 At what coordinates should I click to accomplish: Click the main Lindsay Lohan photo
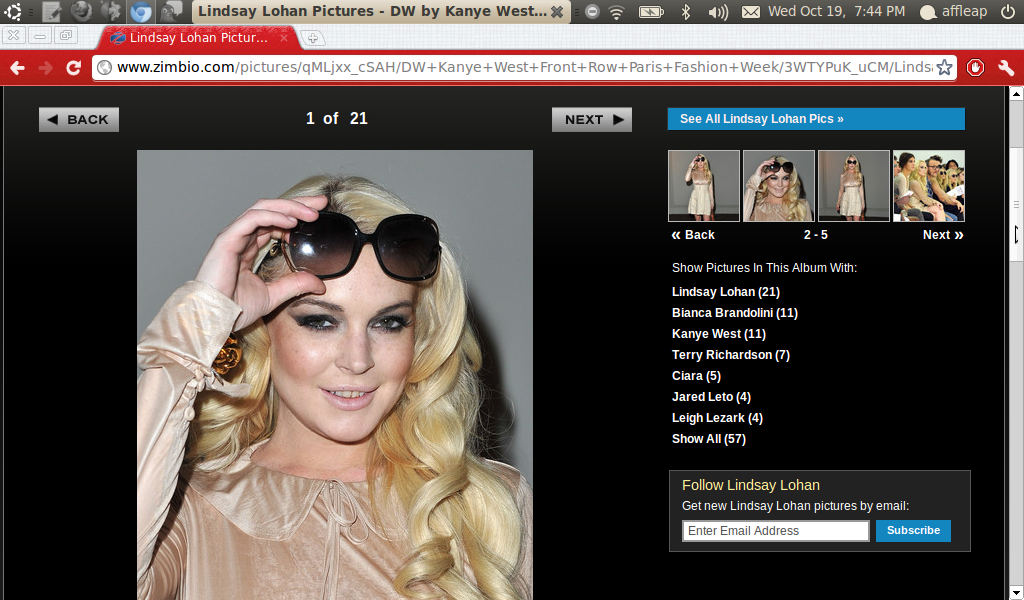click(x=334, y=375)
